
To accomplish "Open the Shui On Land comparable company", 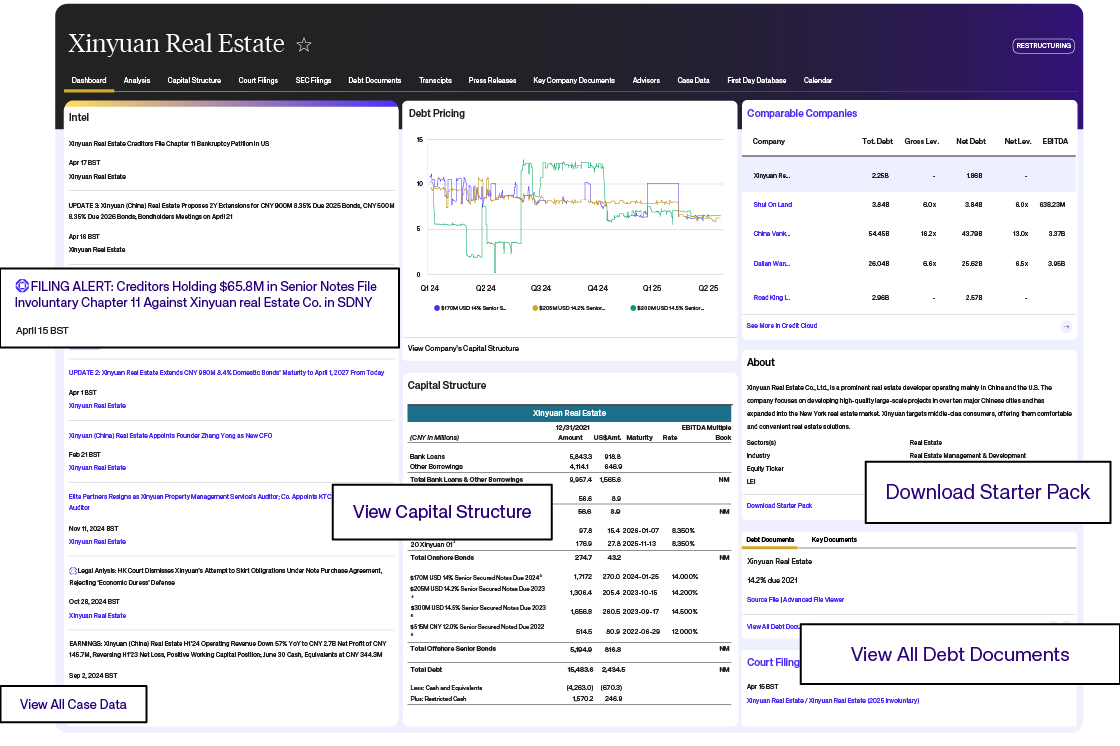I will (x=772, y=204).
